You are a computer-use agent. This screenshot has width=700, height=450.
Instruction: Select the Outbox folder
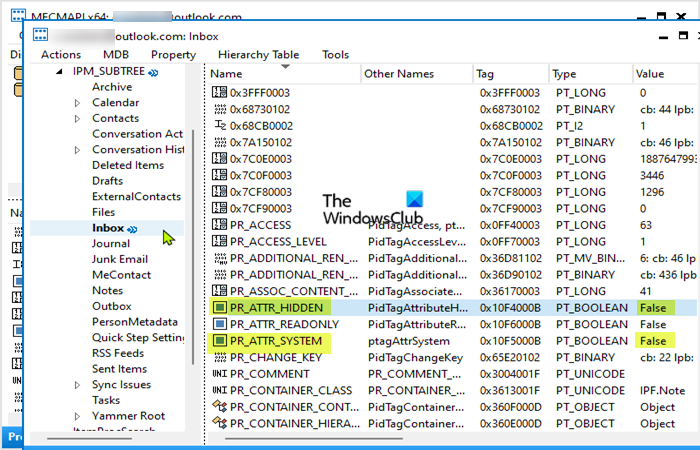point(112,306)
